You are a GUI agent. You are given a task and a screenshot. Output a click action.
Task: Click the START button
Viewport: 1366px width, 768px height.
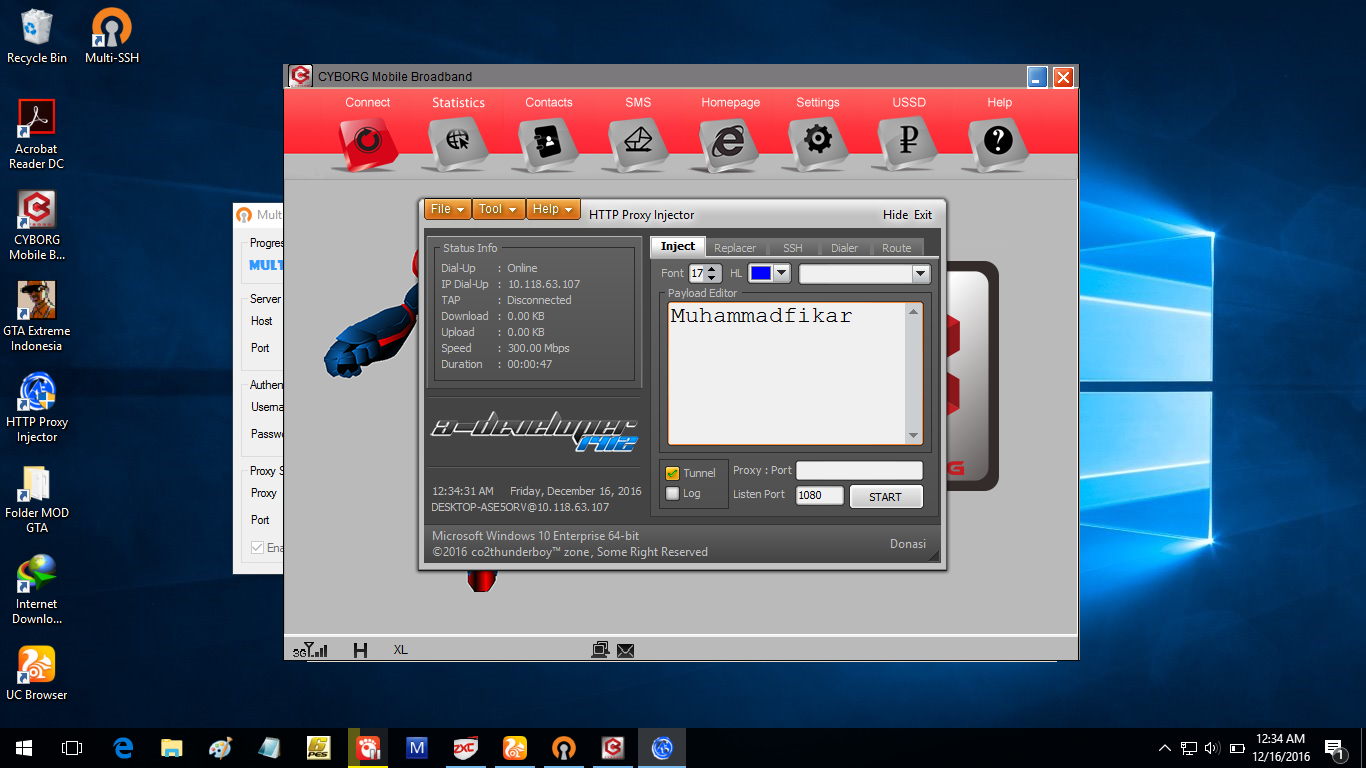point(885,497)
